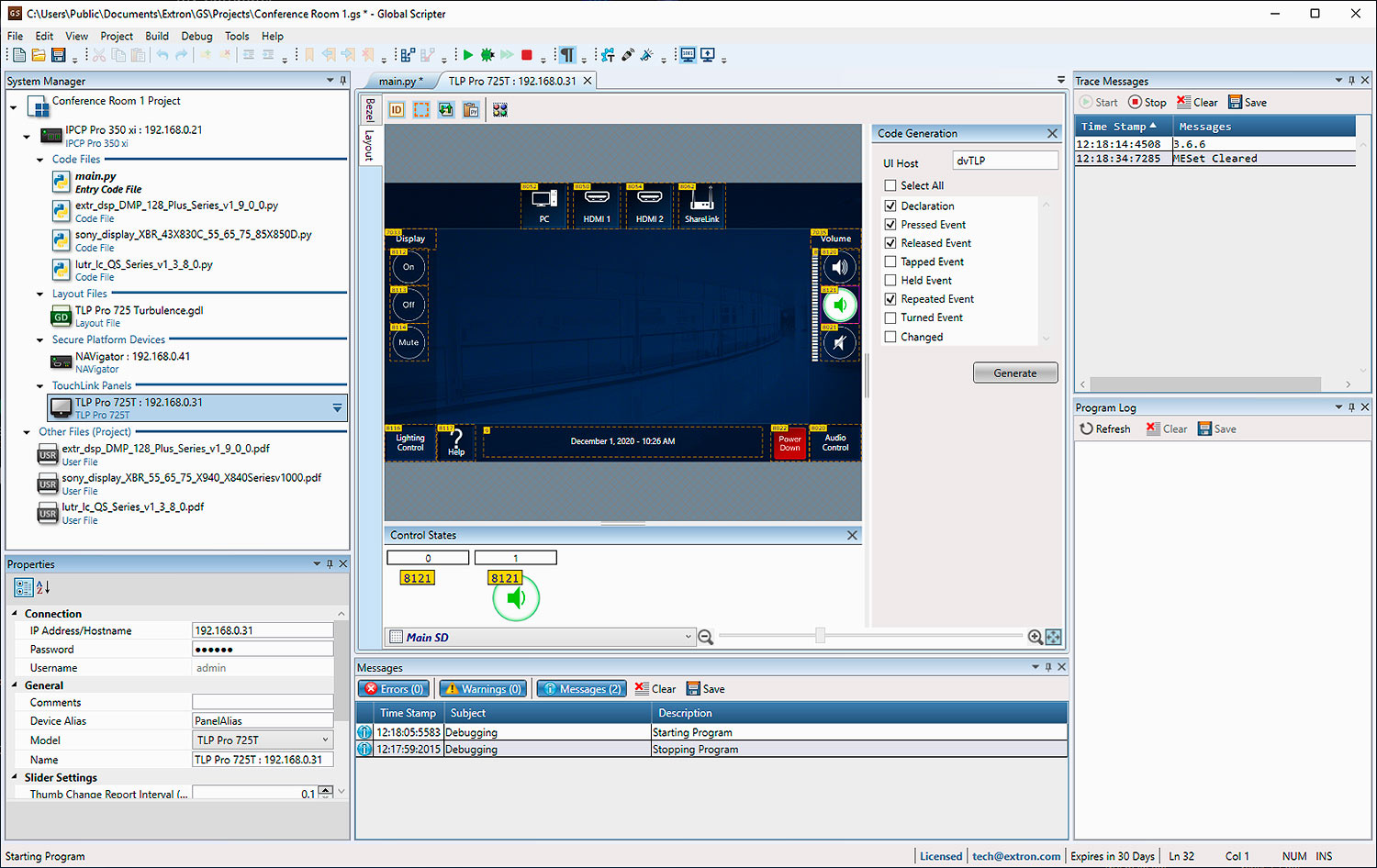This screenshot has height=868, width=1377.
Task: Click the colored dots grid layout icon
Action: (500, 110)
